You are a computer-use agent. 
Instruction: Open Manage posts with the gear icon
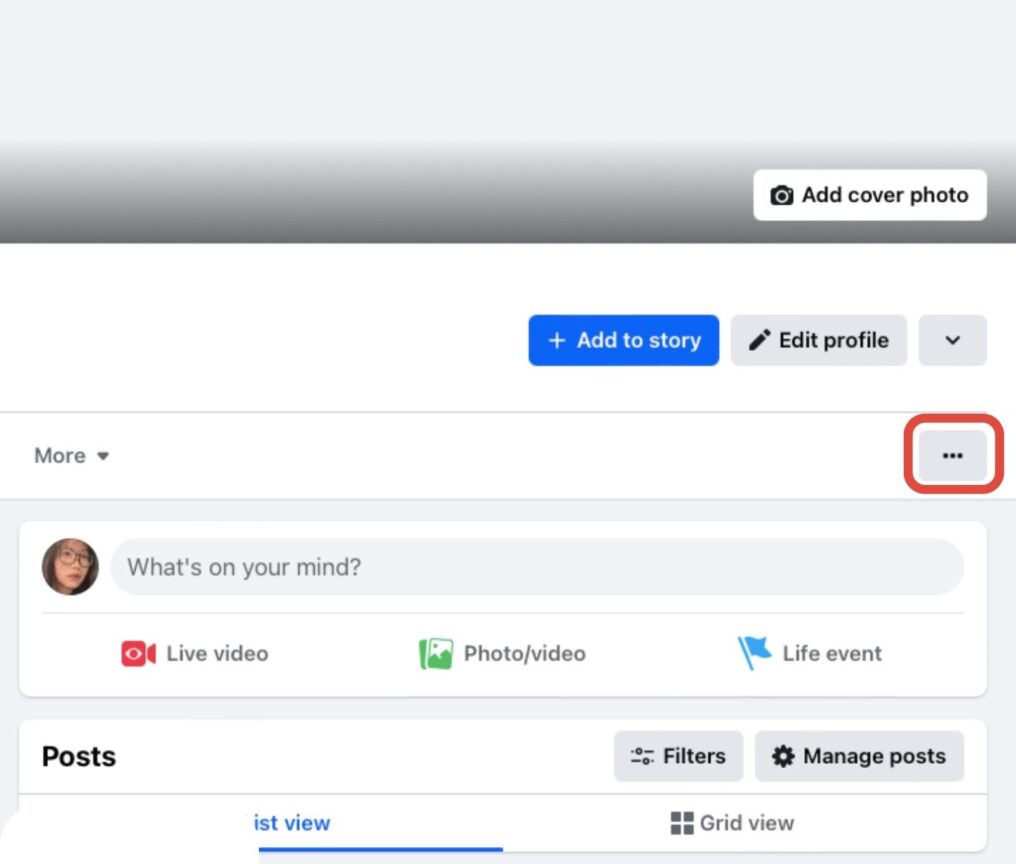click(x=786, y=756)
